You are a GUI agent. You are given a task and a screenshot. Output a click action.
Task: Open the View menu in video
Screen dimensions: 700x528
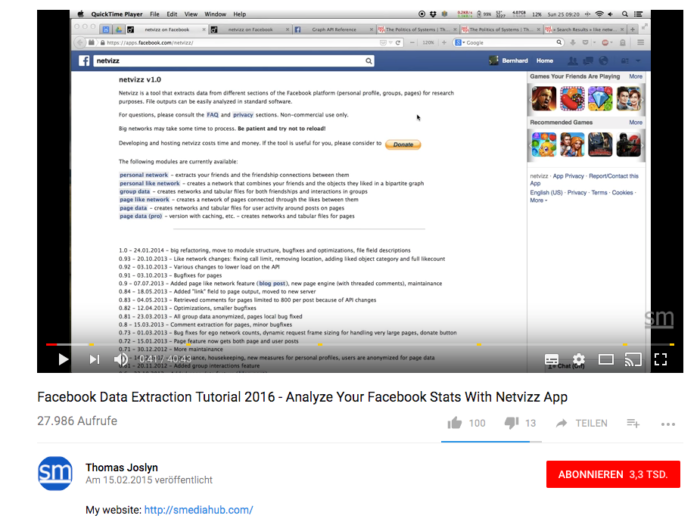(x=191, y=14)
